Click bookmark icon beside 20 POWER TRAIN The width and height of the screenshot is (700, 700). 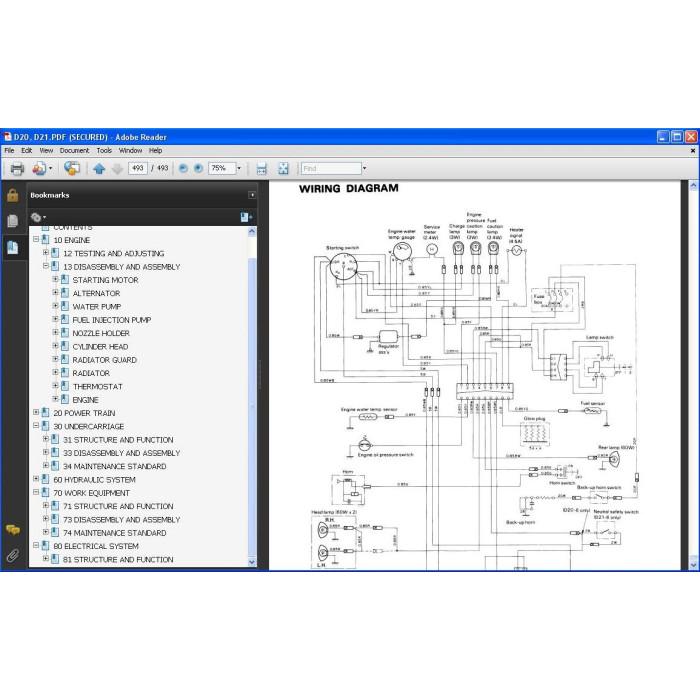(x=46, y=412)
